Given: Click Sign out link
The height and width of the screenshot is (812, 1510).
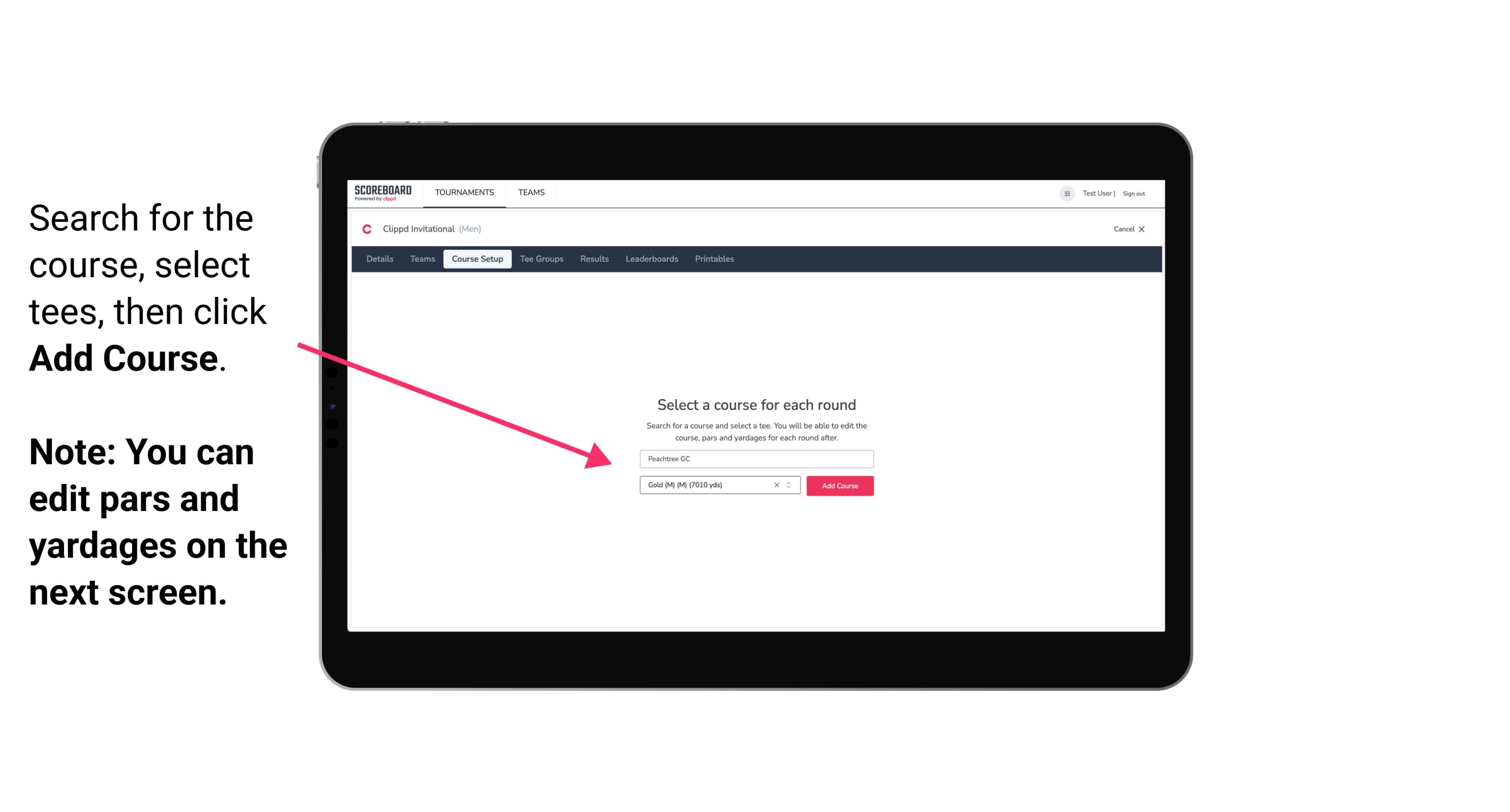Looking at the screenshot, I should [1133, 193].
